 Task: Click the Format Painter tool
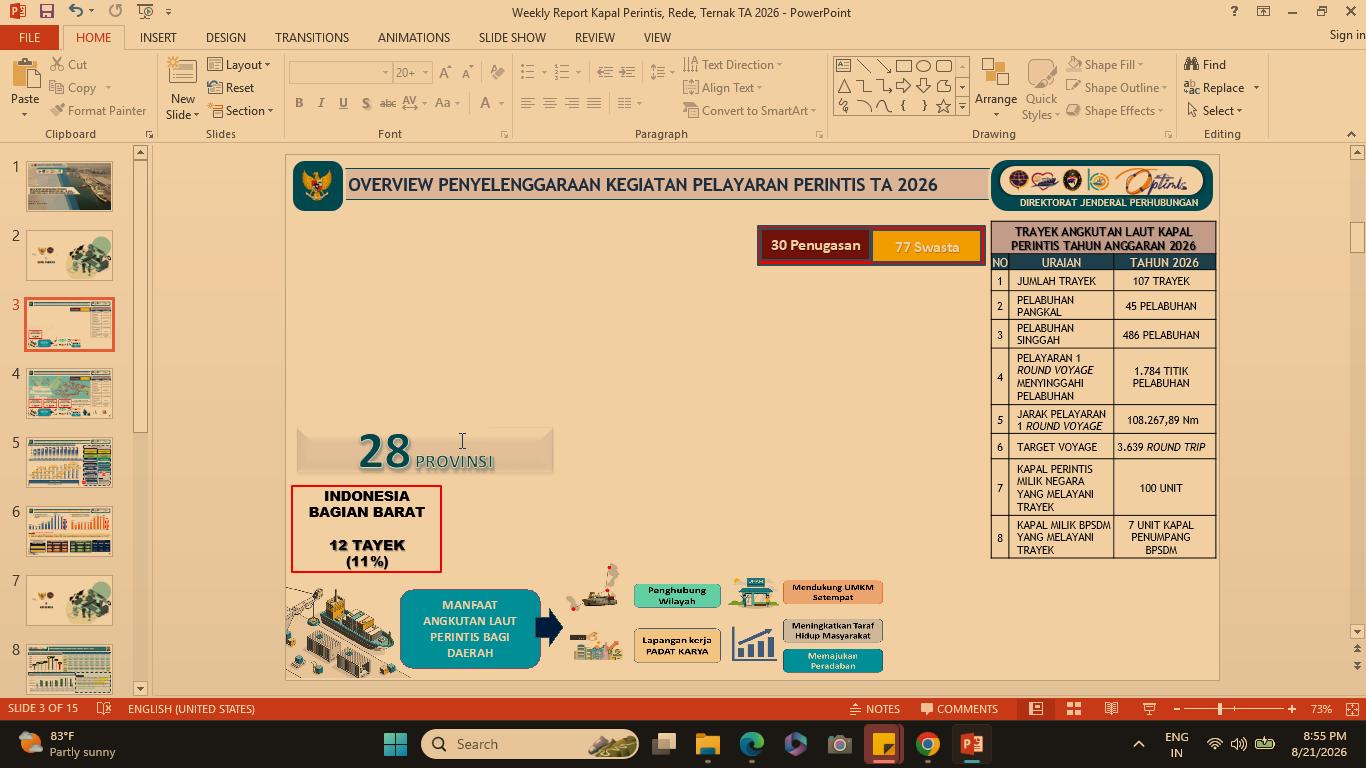click(x=97, y=110)
